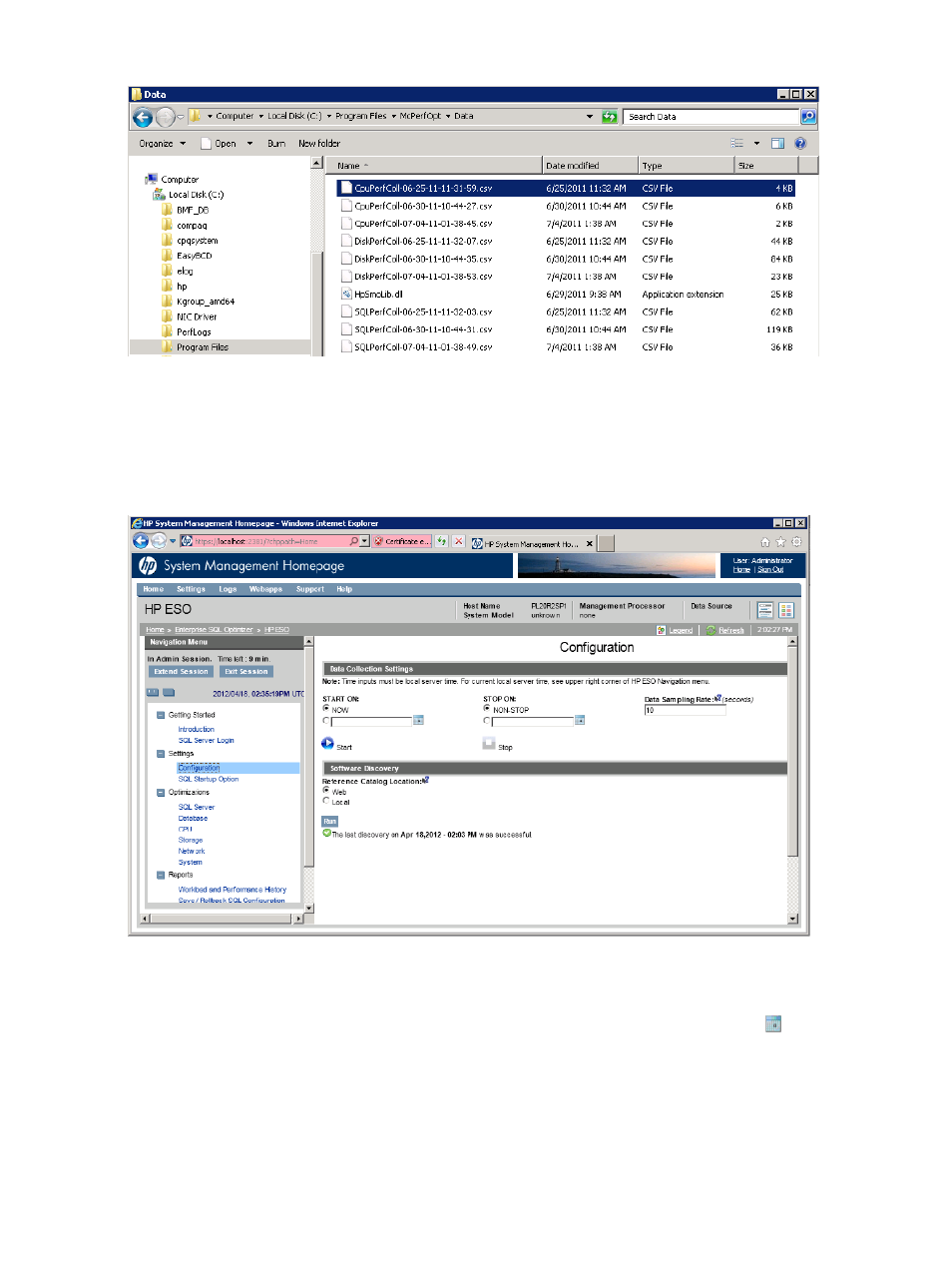Open the IE Home icon
This screenshot has width=952, height=1268.
[x=765, y=542]
